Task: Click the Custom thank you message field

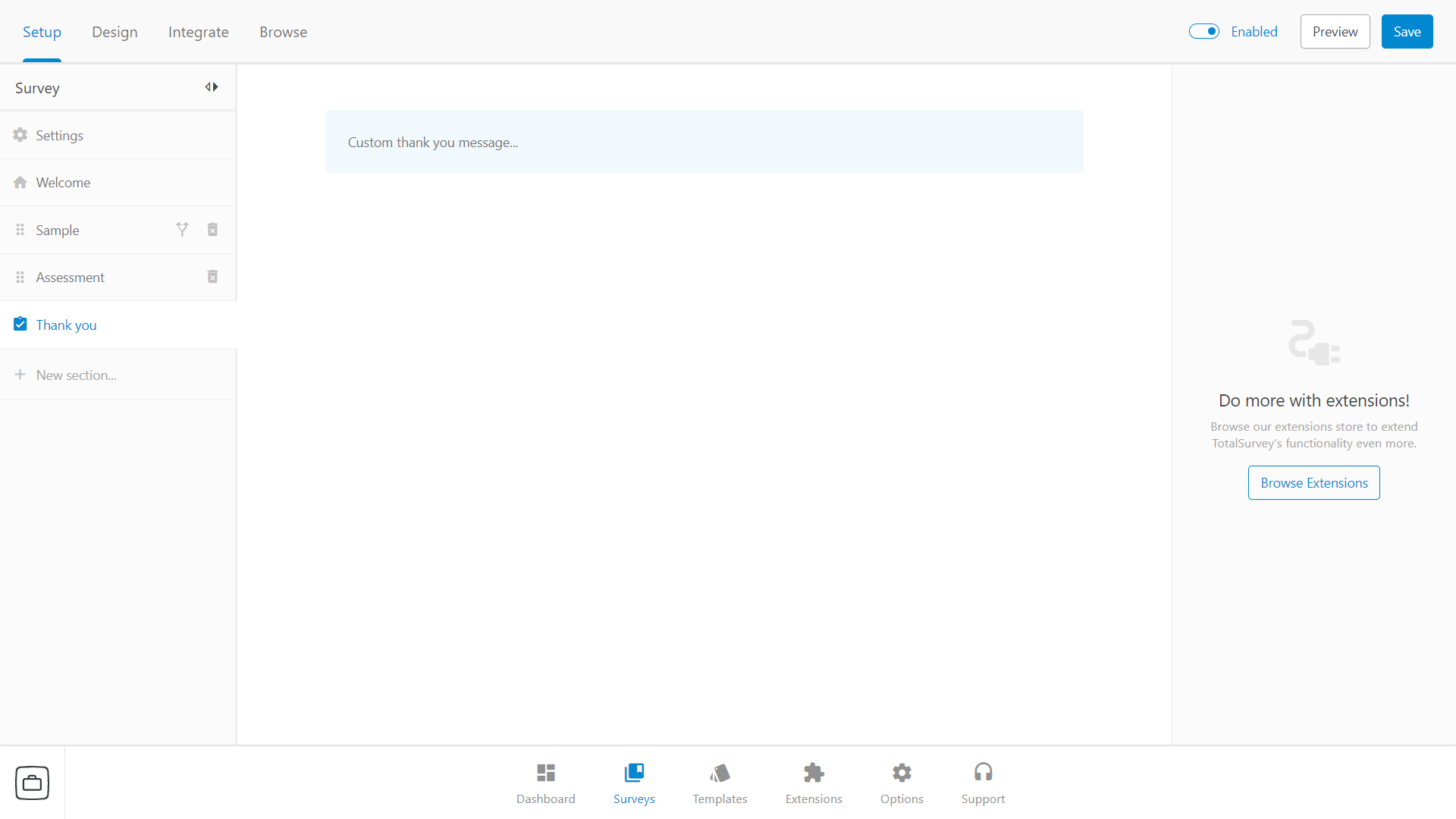Action: [x=704, y=142]
